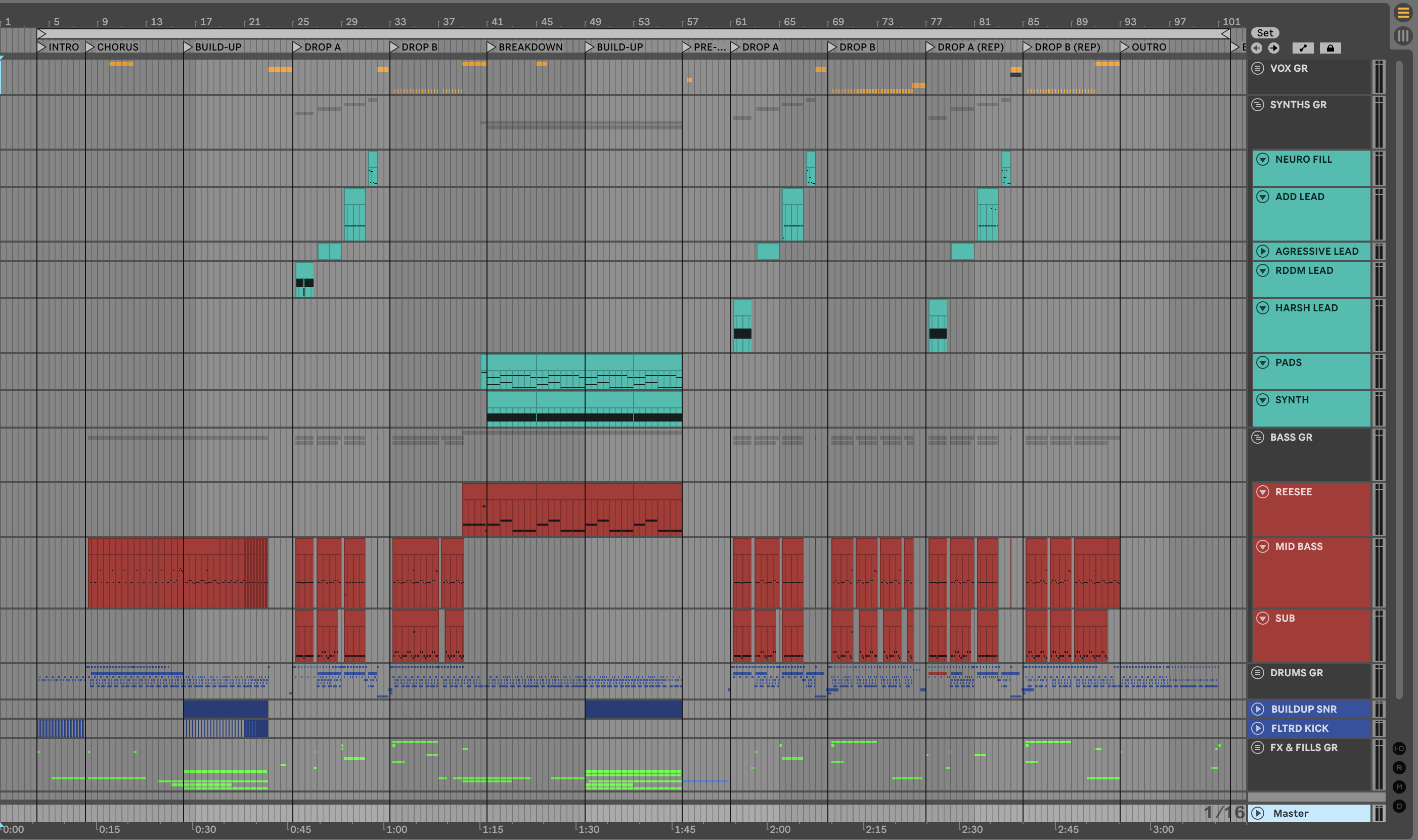This screenshot has width=1418, height=840.
Task: Click the REESEE track name
Action: tap(1294, 492)
